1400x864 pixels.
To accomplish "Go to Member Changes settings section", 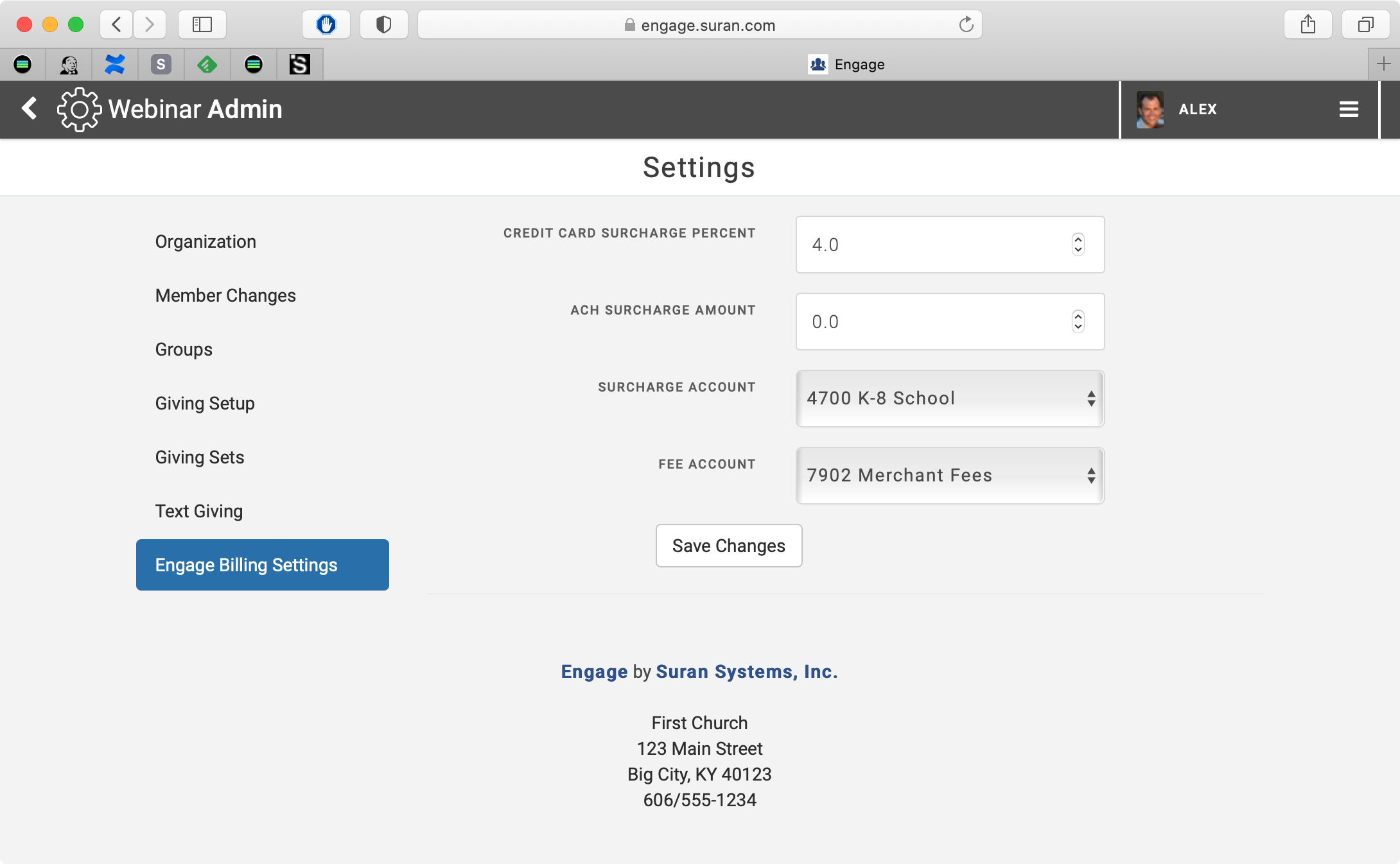I will click(x=225, y=295).
